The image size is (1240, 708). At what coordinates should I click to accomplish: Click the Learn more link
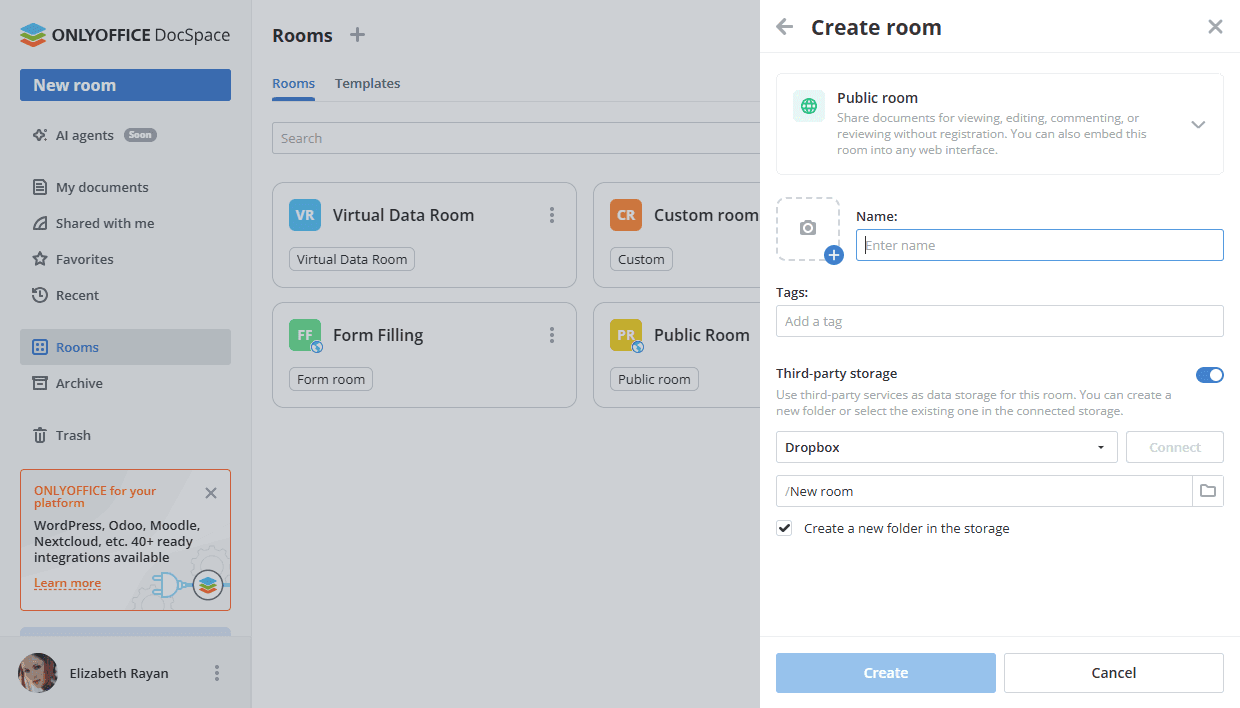[x=67, y=583]
